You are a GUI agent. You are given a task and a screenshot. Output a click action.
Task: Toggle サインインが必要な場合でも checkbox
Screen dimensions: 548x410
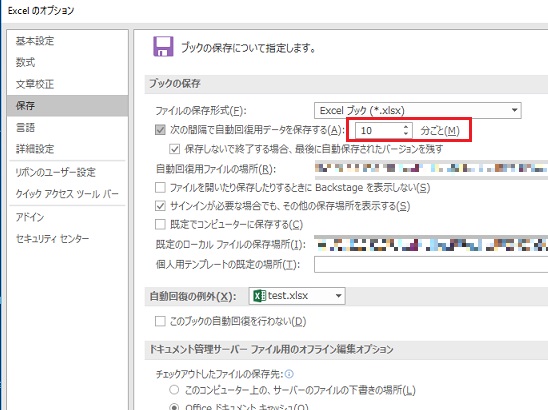(x=160, y=206)
